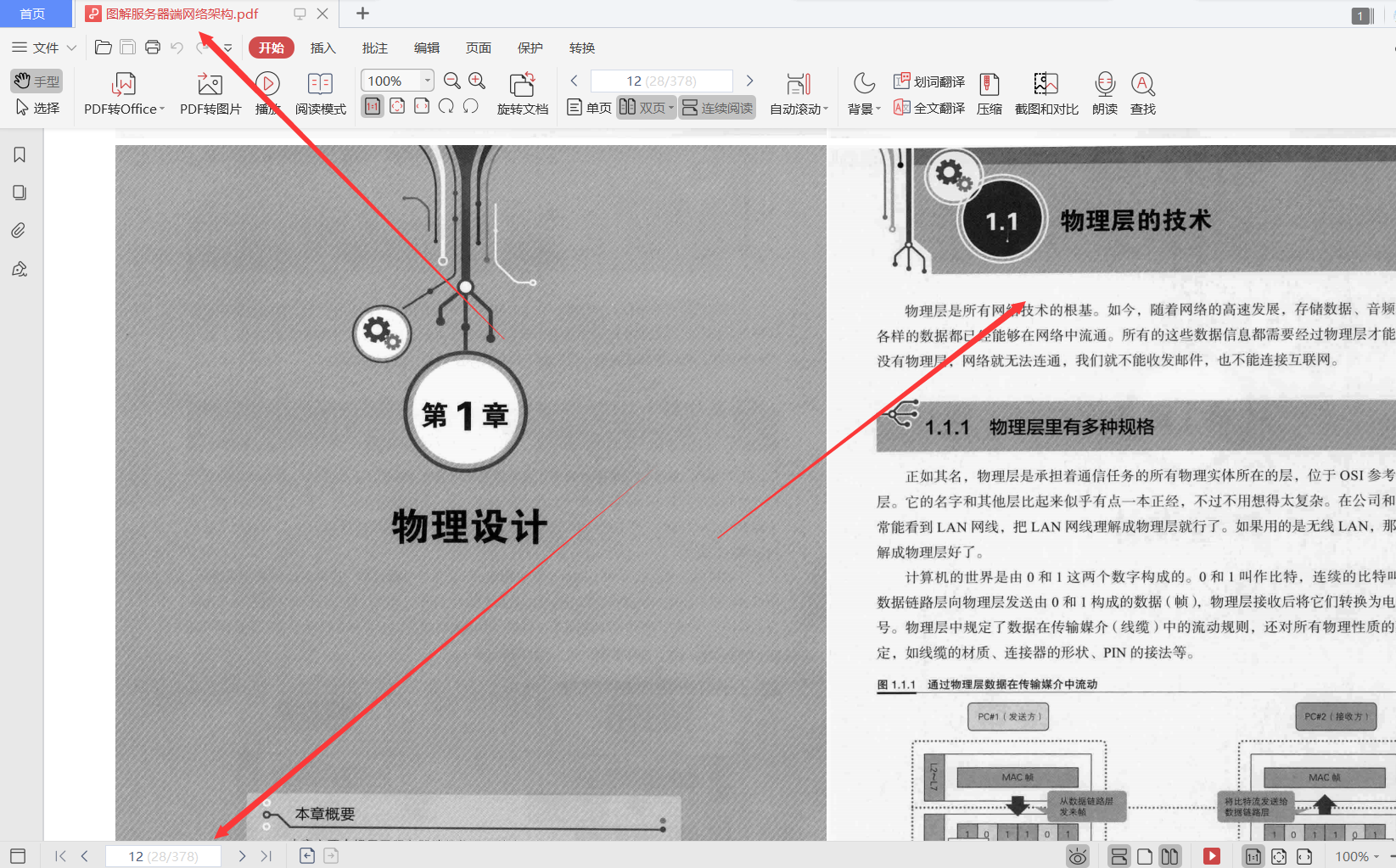Open the PDF转Office converter
1396x868 pixels.
pyautogui.click(x=124, y=93)
